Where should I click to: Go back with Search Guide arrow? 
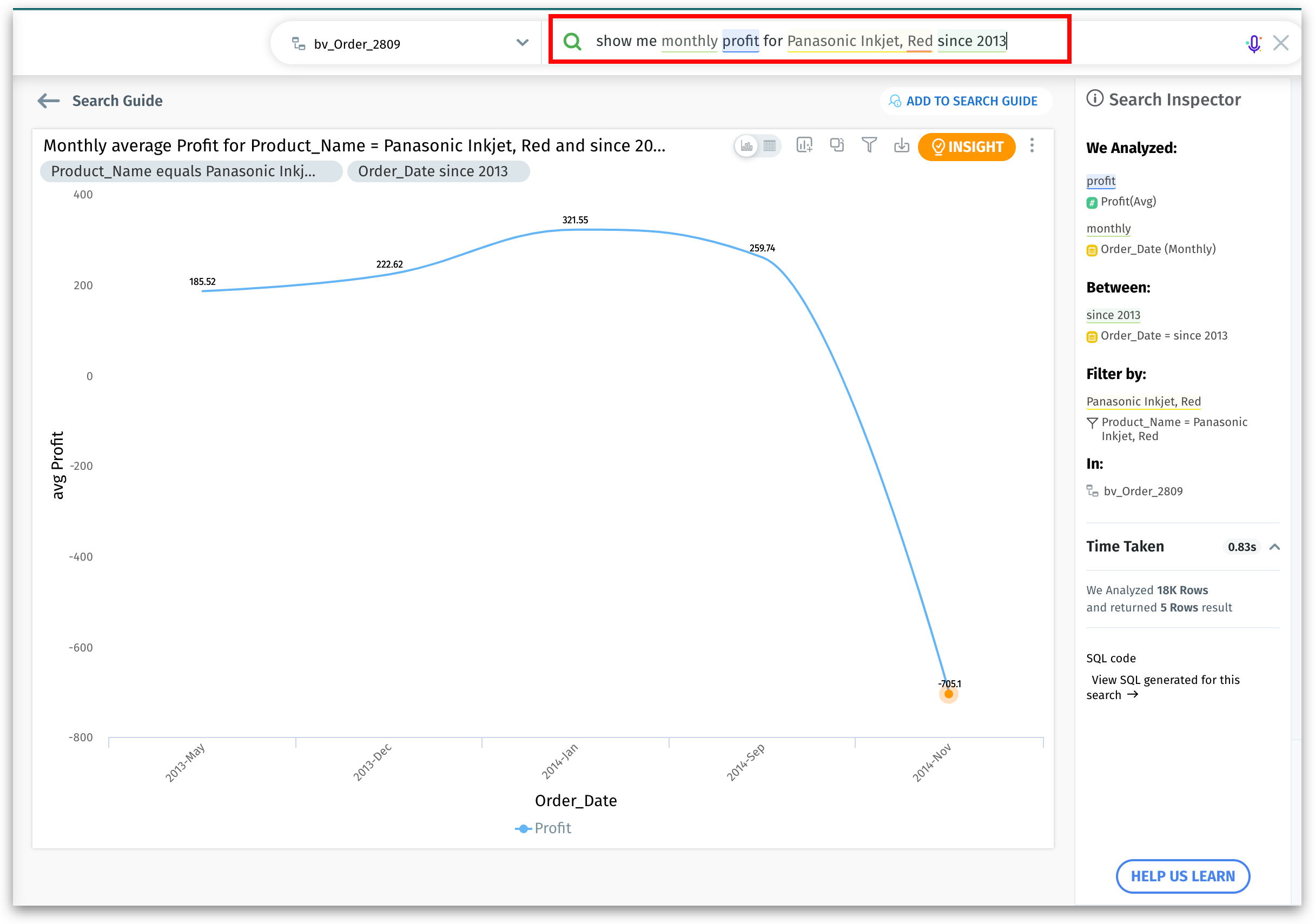49,101
